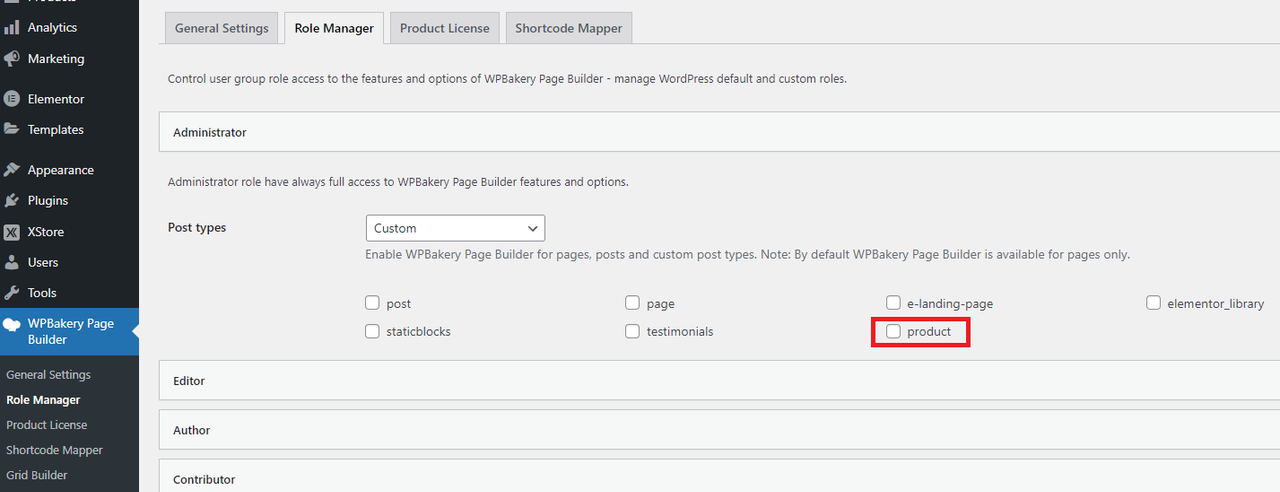
Task: Click the 'Post types' label
Action: (x=197, y=228)
